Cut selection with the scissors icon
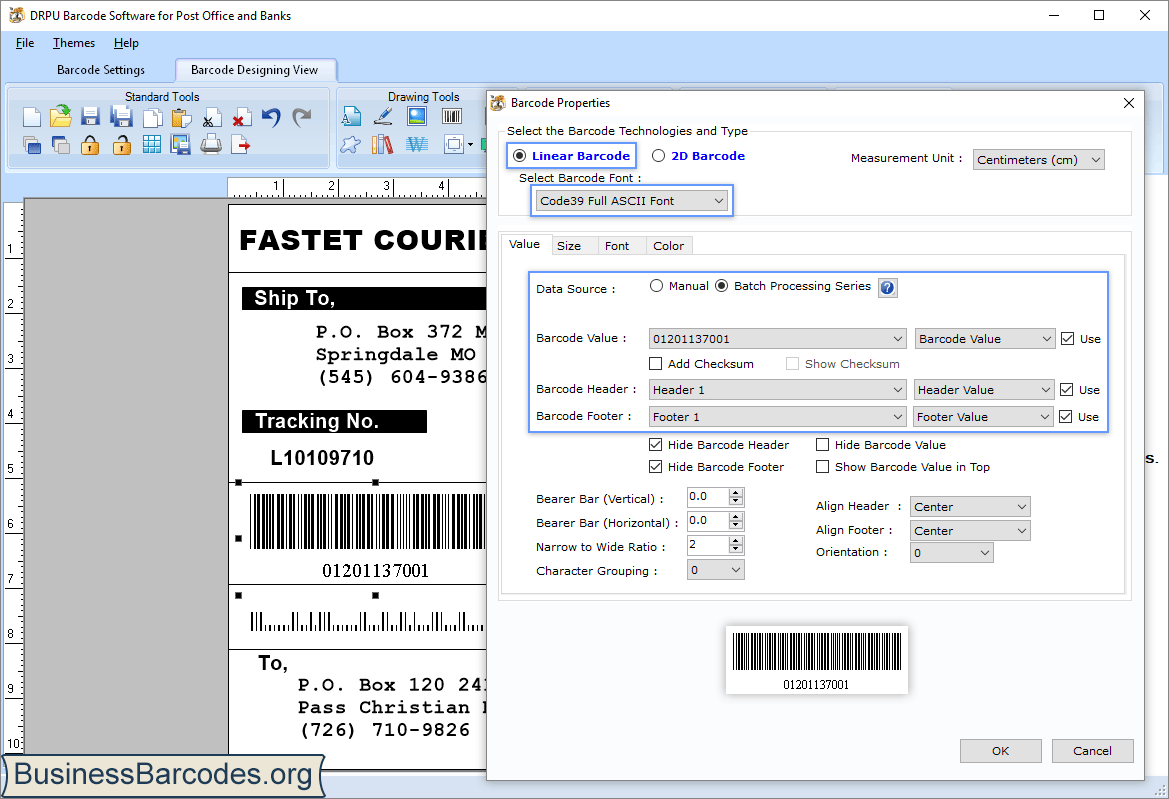Viewport: 1169px width, 799px height. 211,118
